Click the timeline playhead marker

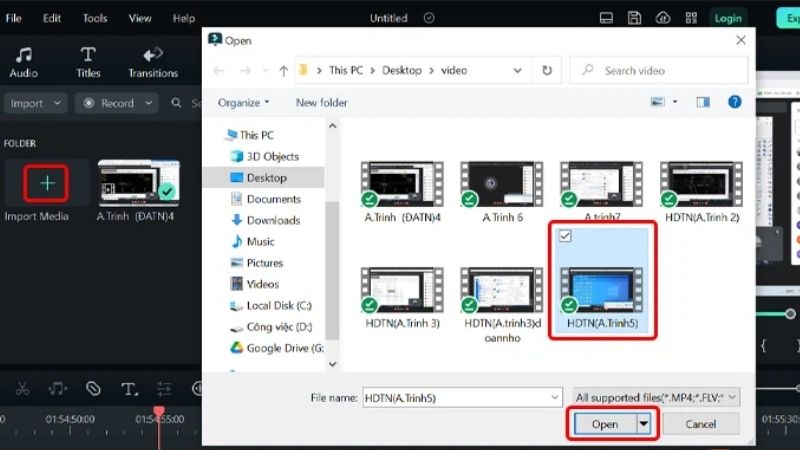click(x=159, y=411)
